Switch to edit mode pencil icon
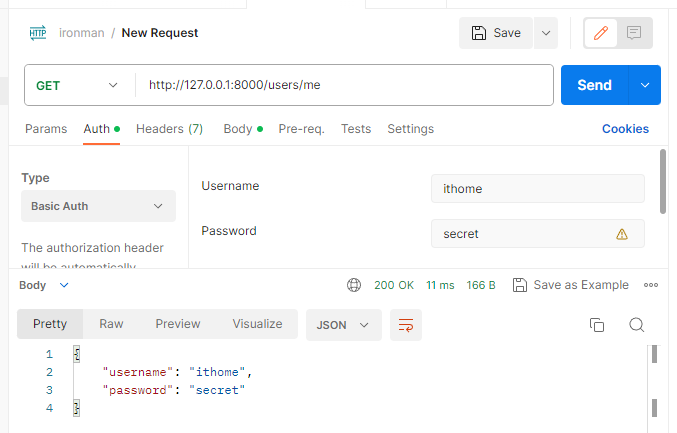Image resolution: width=677 pixels, height=433 pixels. (601, 33)
